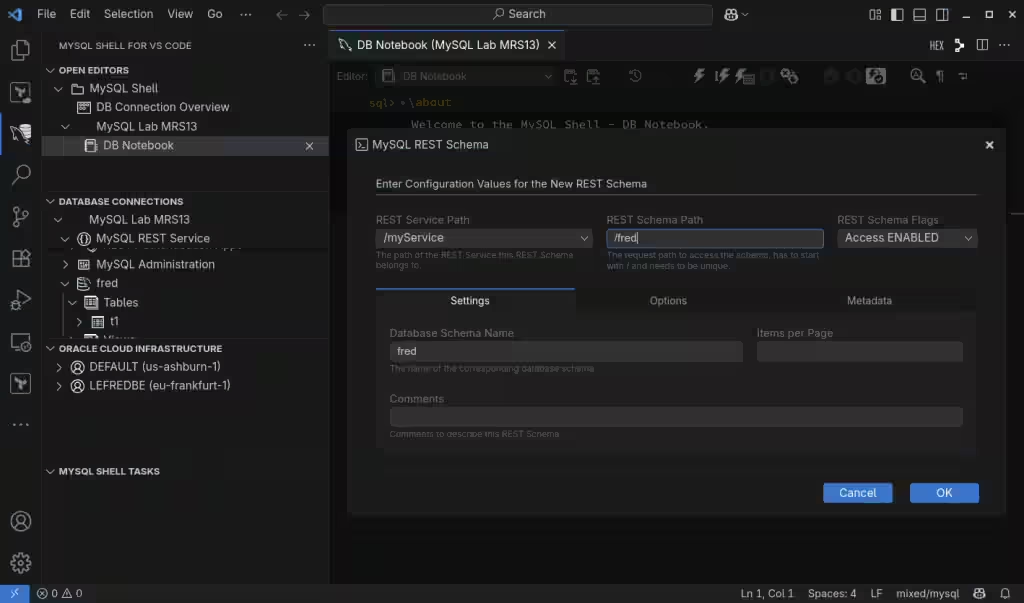The height and width of the screenshot is (603, 1024).
Task: Open the Run and Debug view
Action: point(20,300)
